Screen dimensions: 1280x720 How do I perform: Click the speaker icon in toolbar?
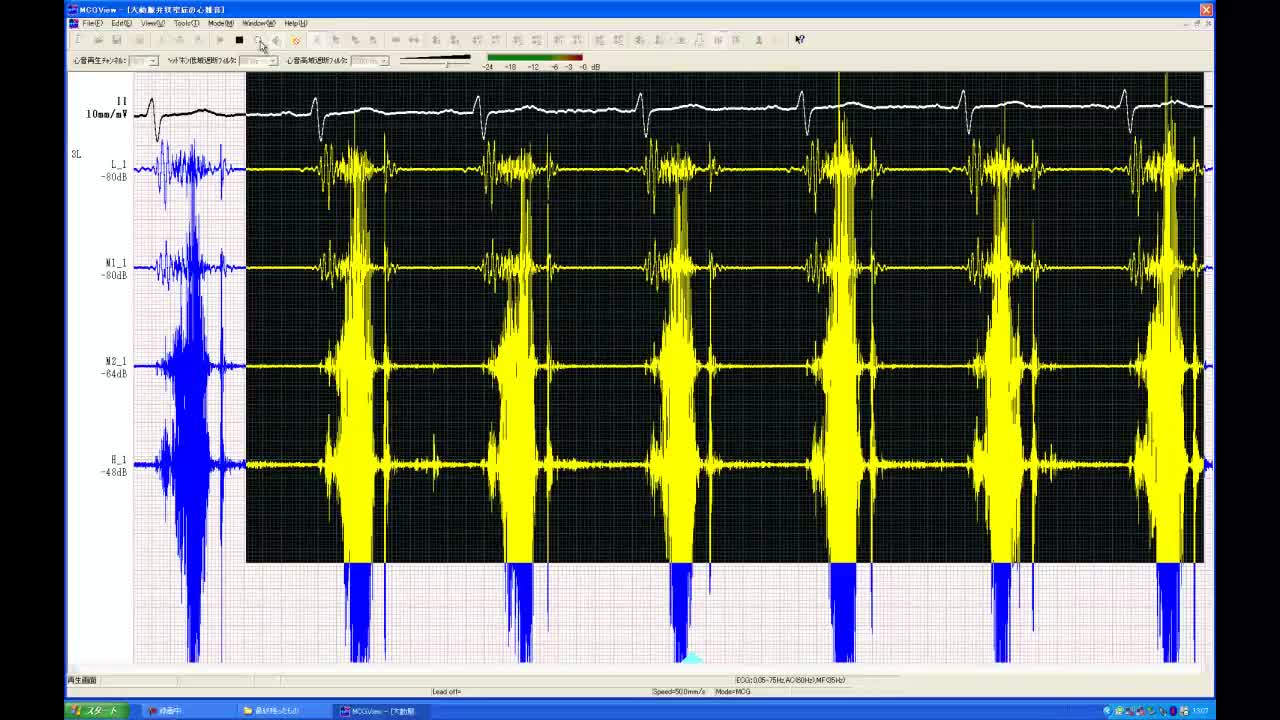click(x=276, y=40)
